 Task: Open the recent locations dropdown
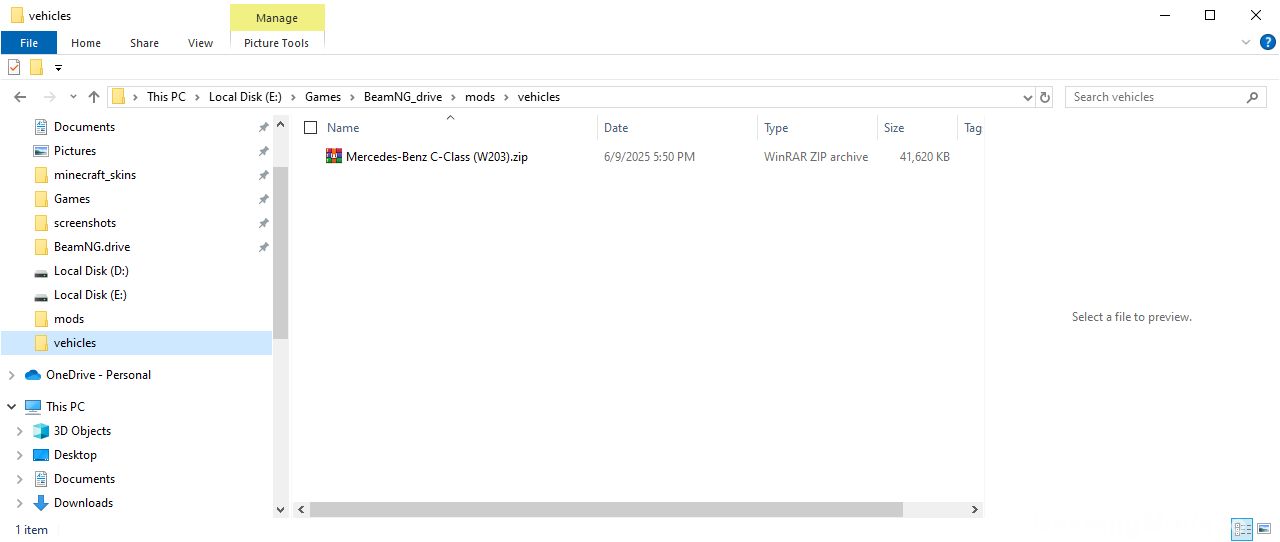coord(73,98)
